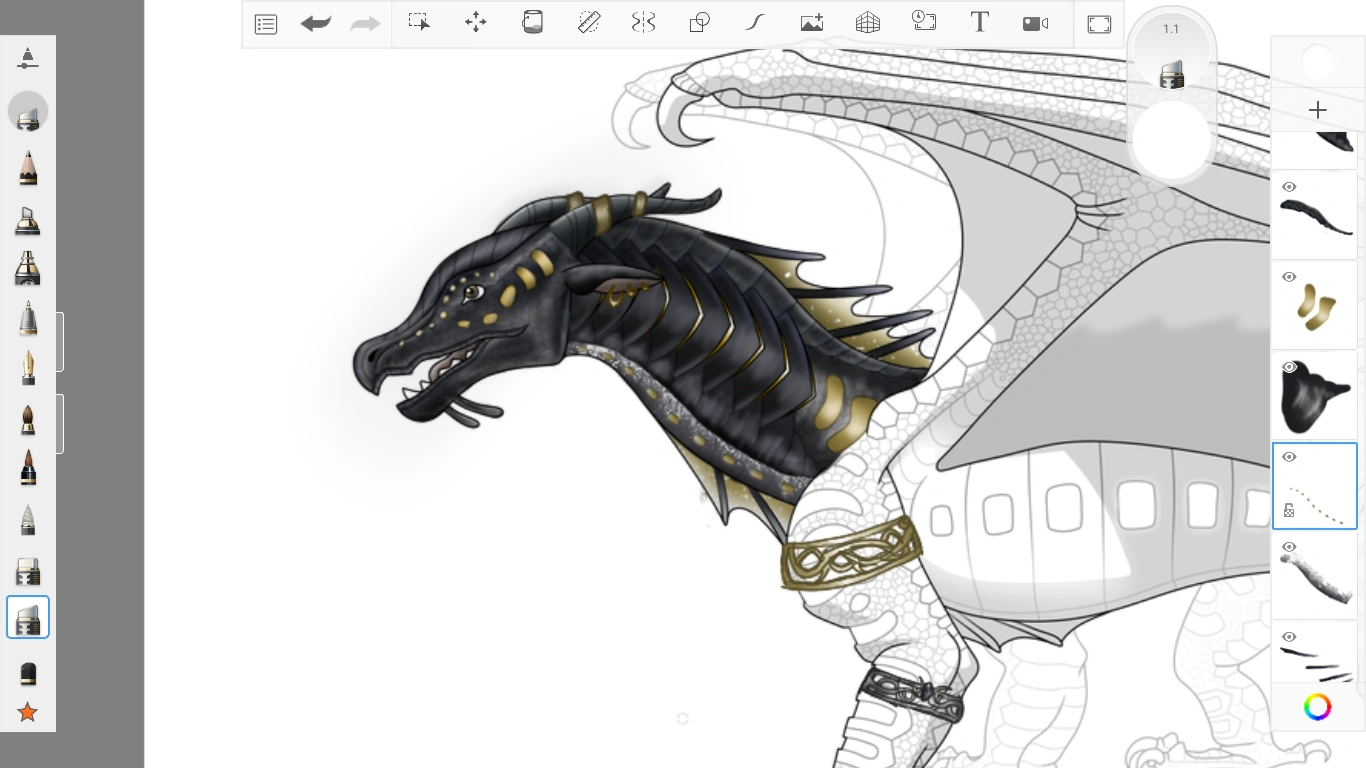Open the main menu

coord(265,22)
